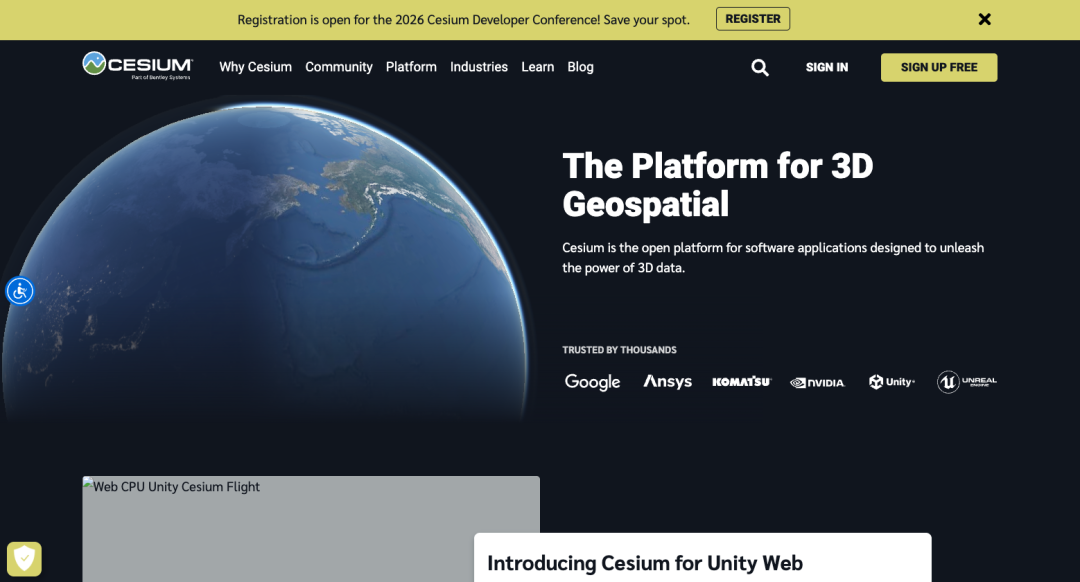Go to the Blog page
Viewport: 1080px width, 582px height.
point(581,67)
